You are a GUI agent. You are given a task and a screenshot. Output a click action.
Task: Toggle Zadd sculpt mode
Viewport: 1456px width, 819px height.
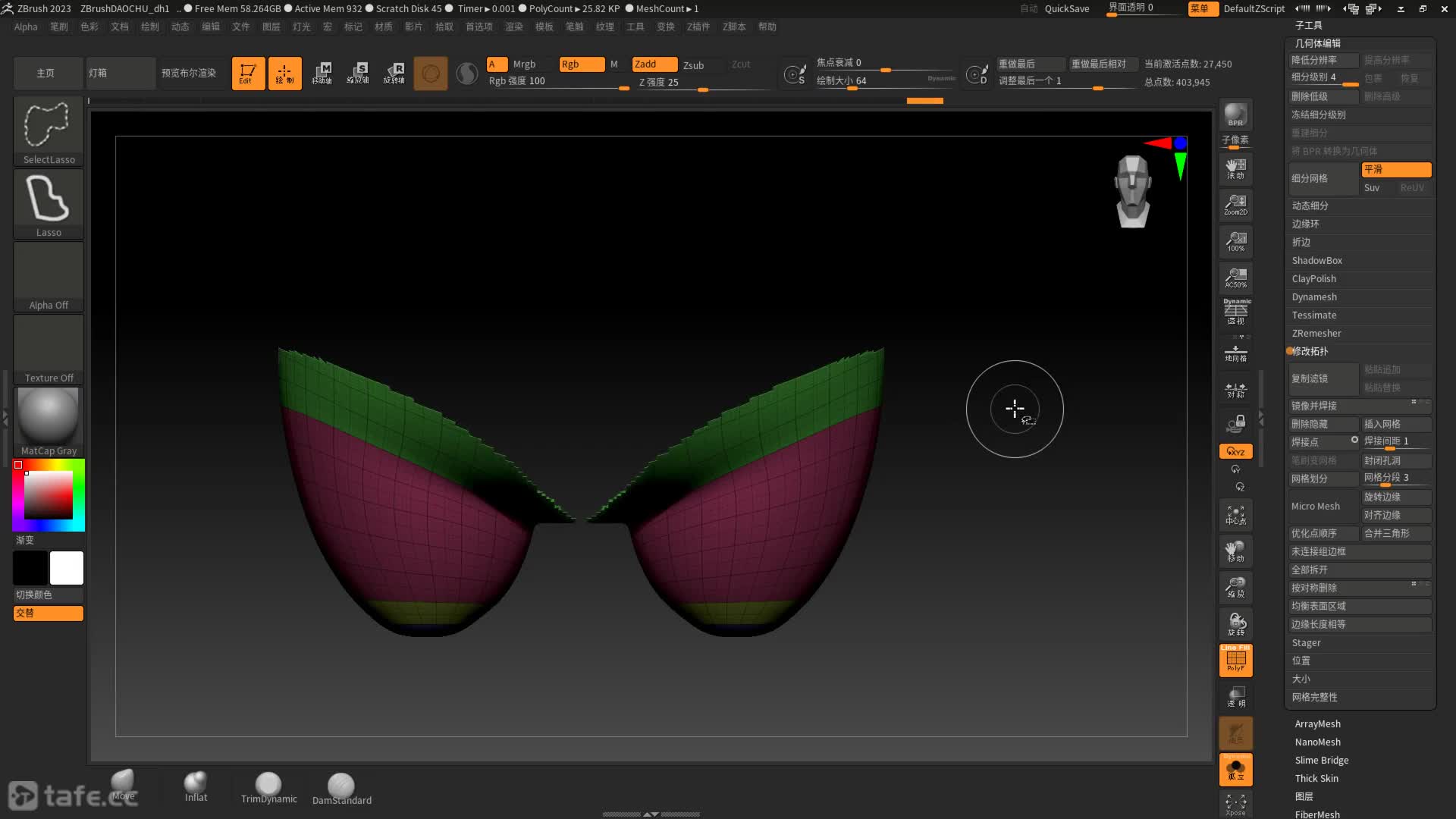pyautogui.click(x=654, y=64)
